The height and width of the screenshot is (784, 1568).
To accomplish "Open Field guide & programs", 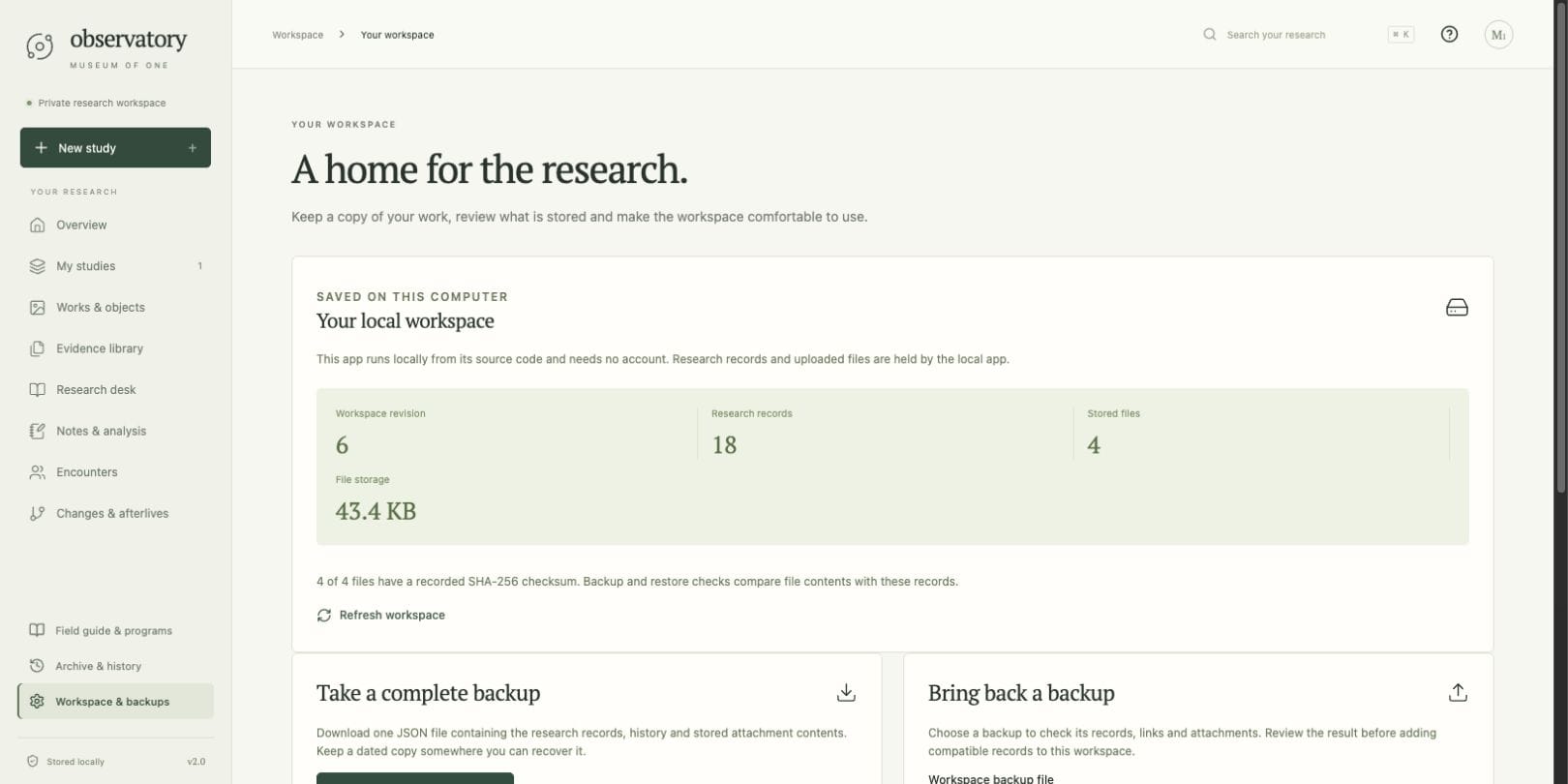I will coord(115,630).
